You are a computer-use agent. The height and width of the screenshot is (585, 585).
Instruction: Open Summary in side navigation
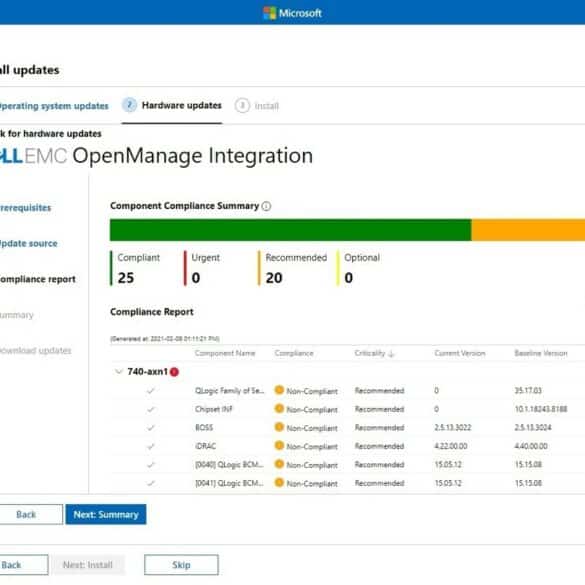[17, 315]
